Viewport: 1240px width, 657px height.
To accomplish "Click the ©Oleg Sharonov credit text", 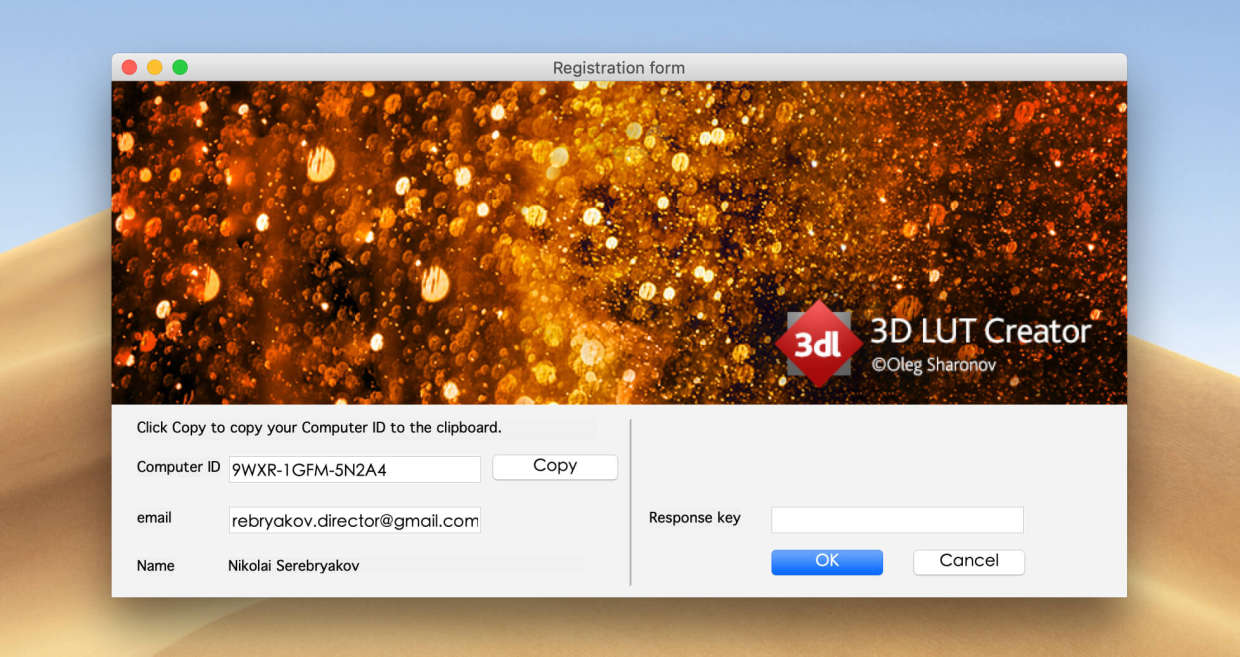I will pos(934,366).
